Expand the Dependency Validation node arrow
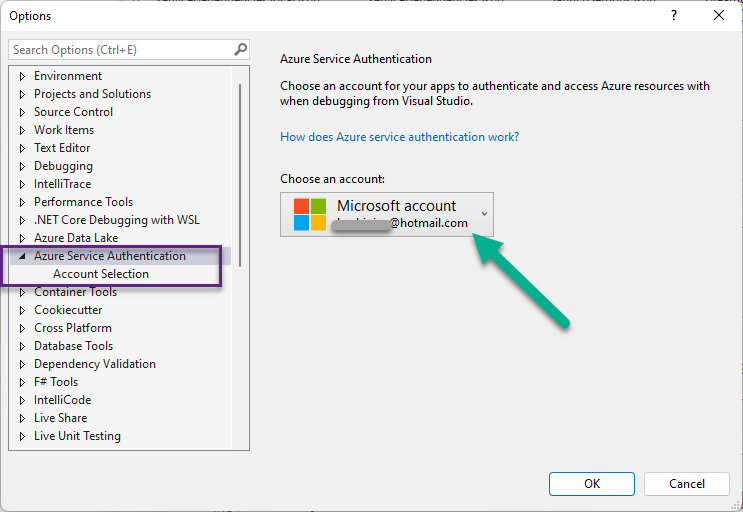The image size is (743, 512). coord(22,364)
